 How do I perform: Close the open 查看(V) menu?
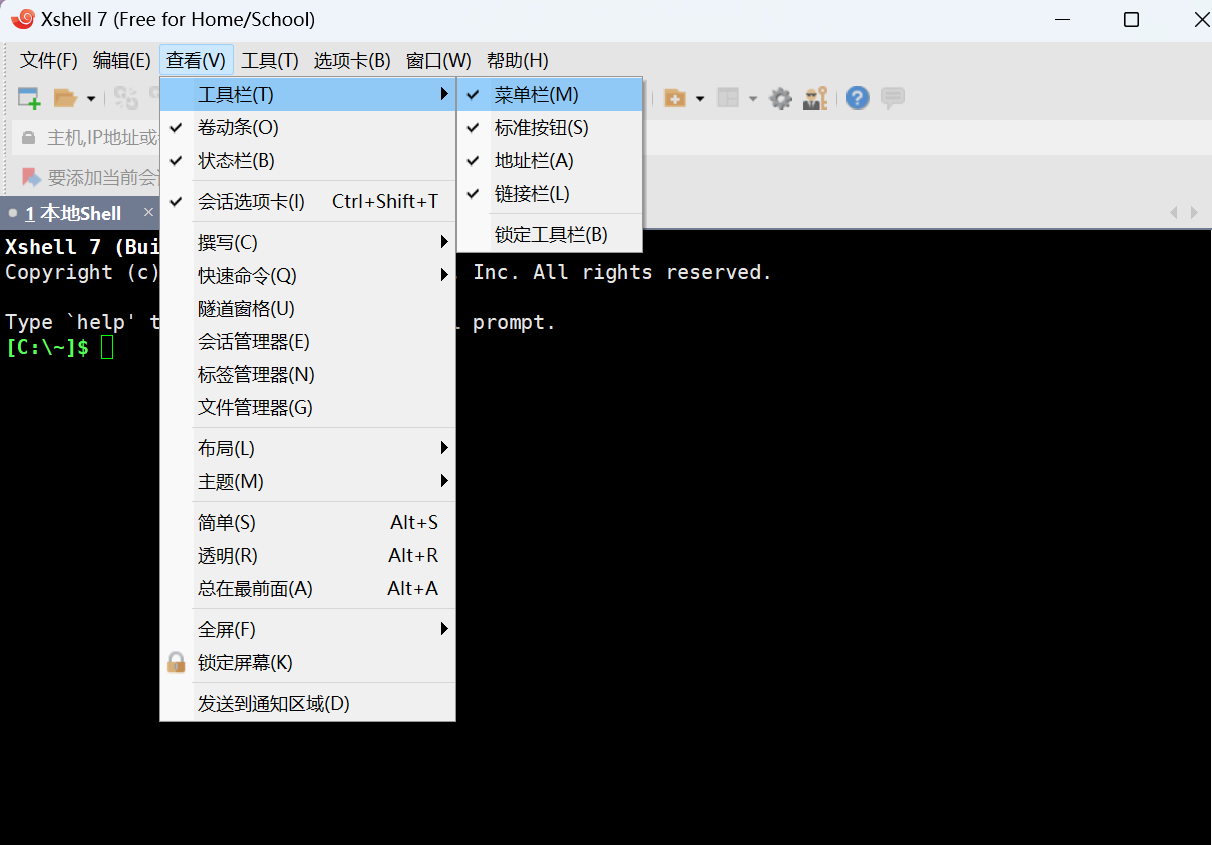[x=196, y=60]
